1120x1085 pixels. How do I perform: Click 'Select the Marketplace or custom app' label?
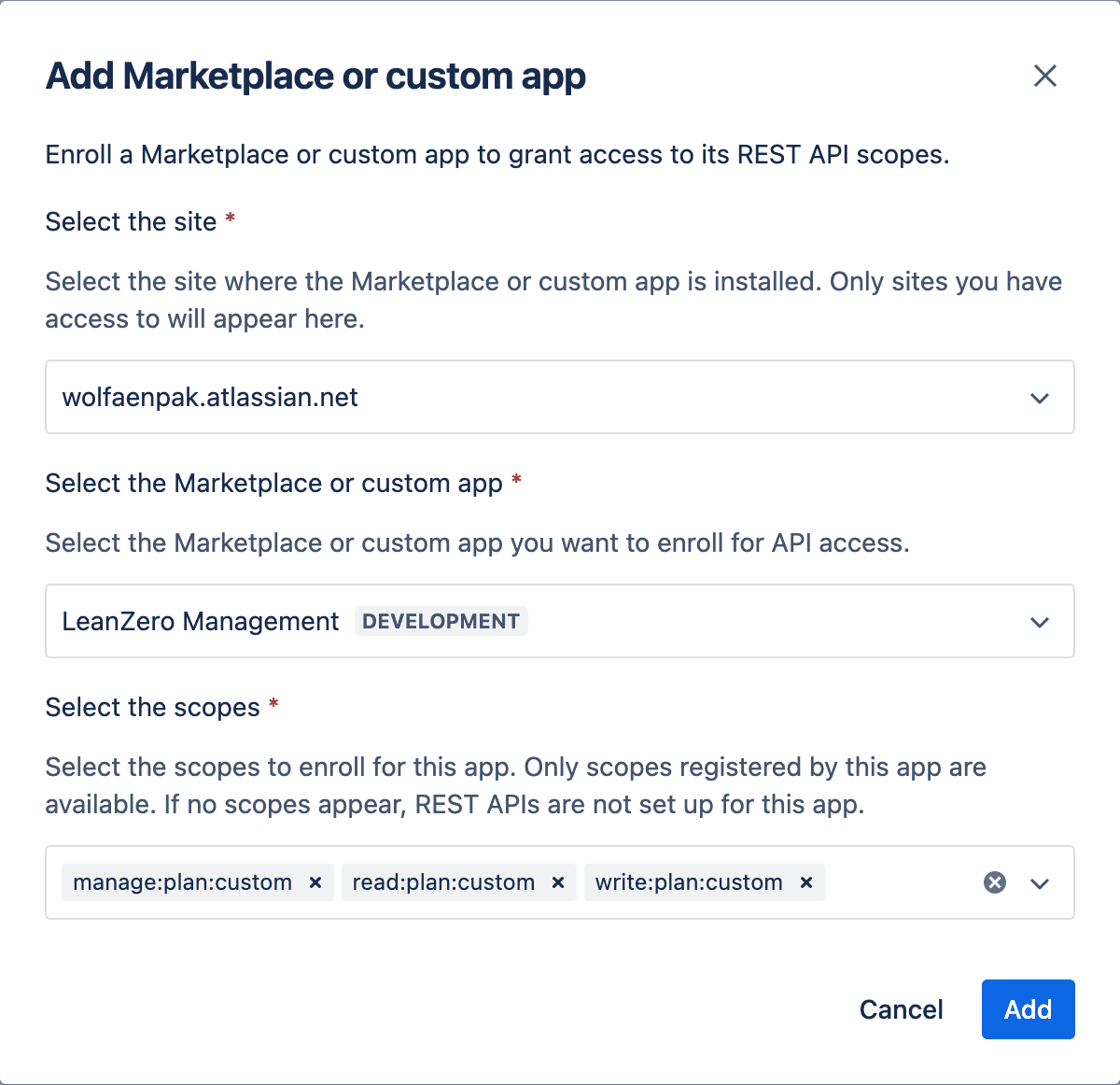click(x=274, y=483)
